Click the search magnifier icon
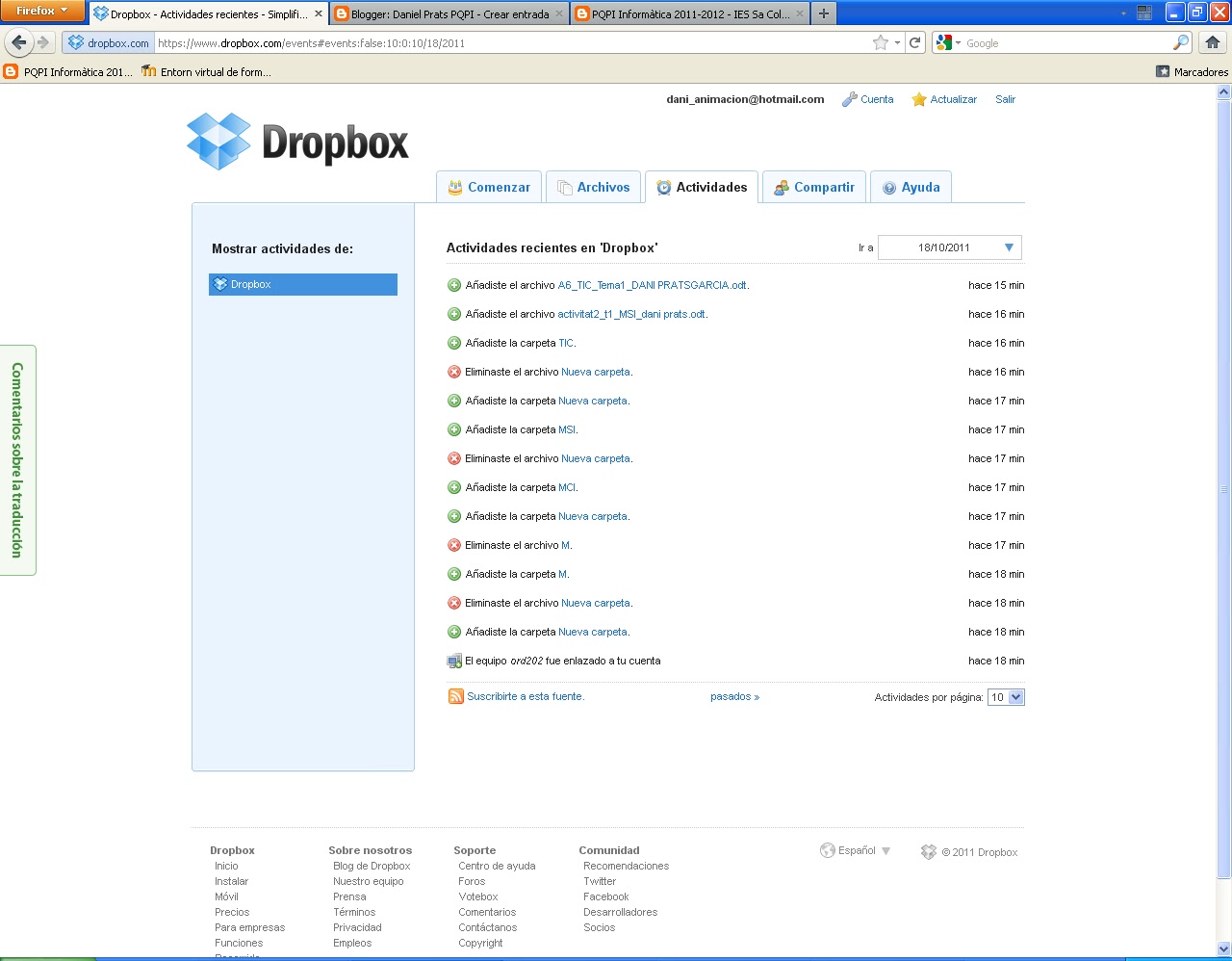 [1181, 42]
